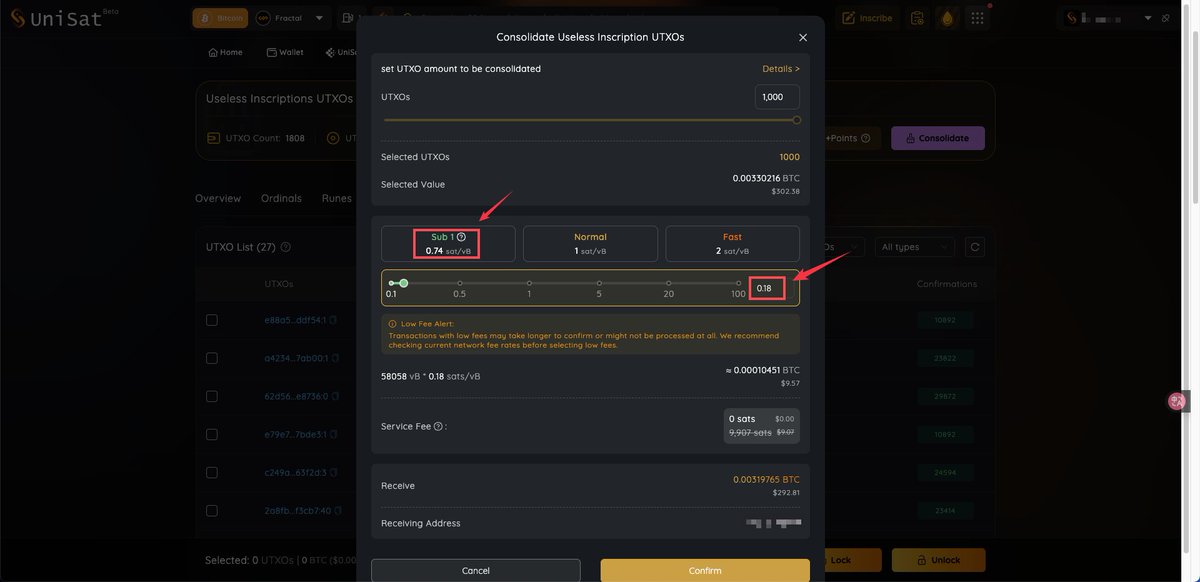Viewport: 1200px width, 582px height.
Task: Click the Cancel button
Action: point(476,571)
